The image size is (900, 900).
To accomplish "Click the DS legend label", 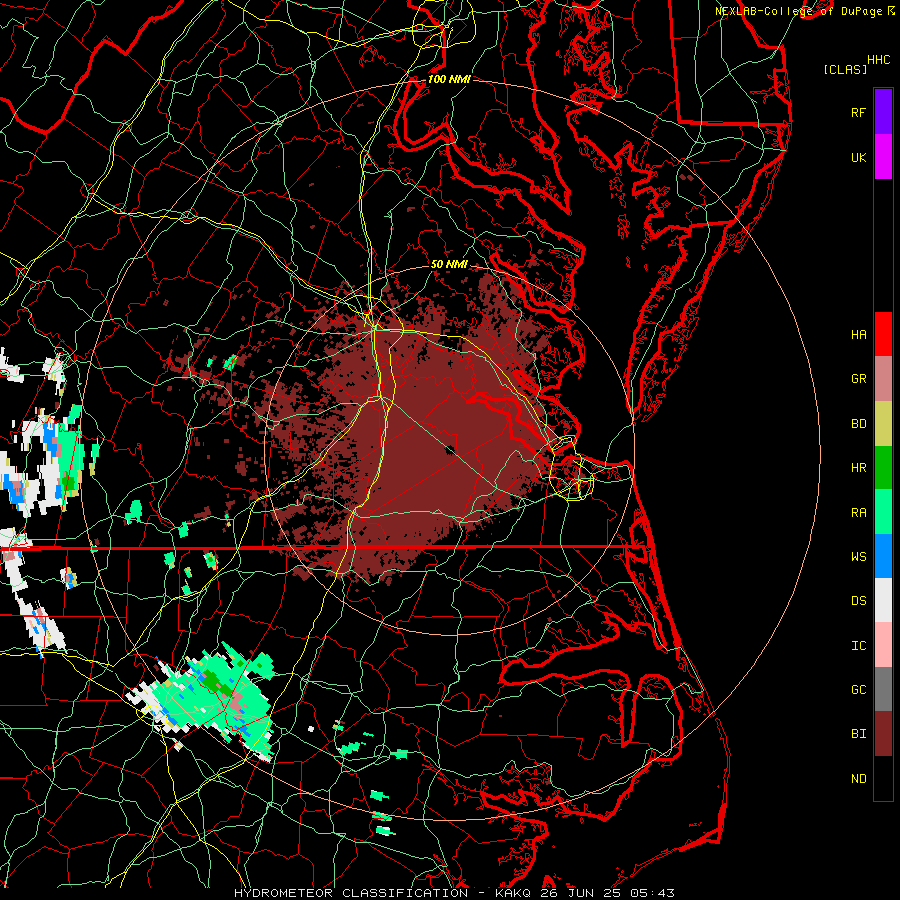I will [858, 601].
